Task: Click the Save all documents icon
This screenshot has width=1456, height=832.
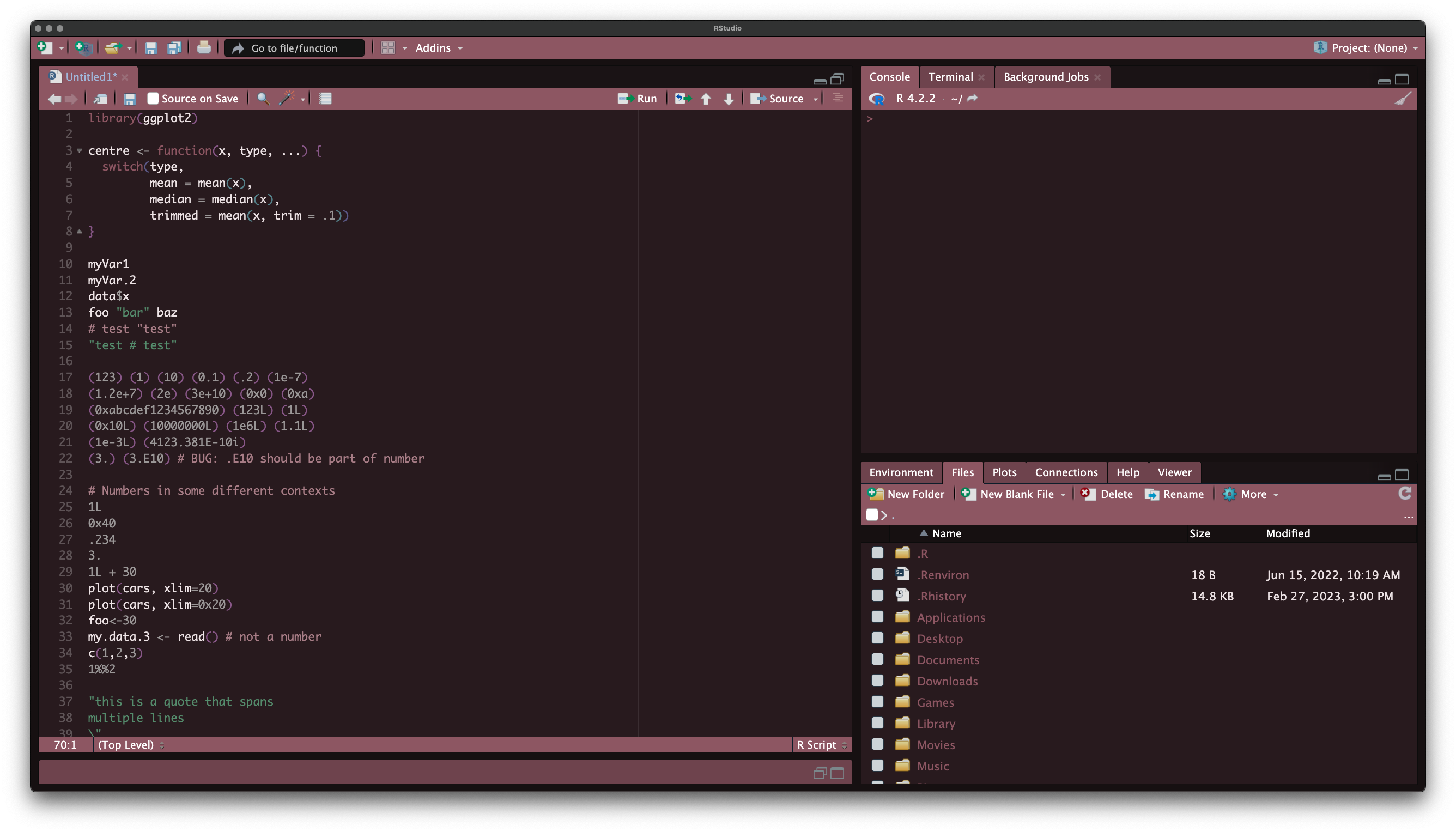Action: pos(174,48)
